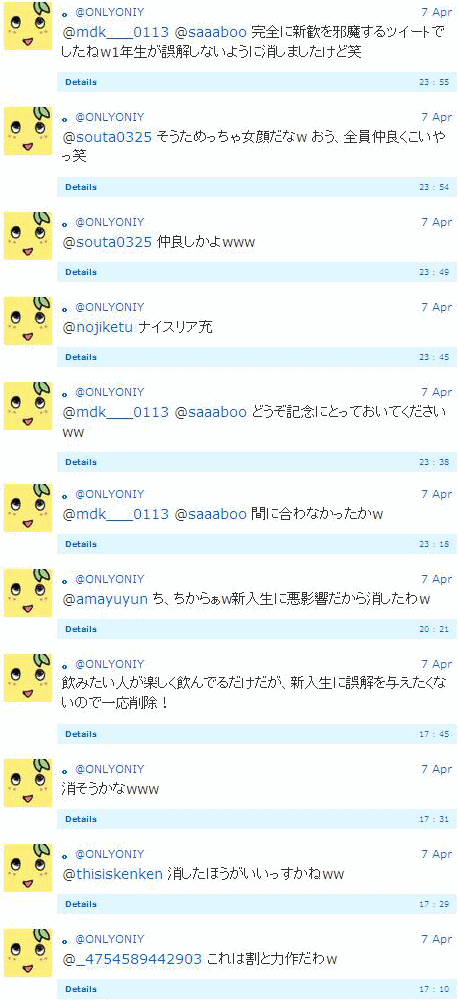Image resolution: width=458 pixels, height=1000 pixels.
Task: Open @_4754589442903 profile mention
Action: [132, 959]
